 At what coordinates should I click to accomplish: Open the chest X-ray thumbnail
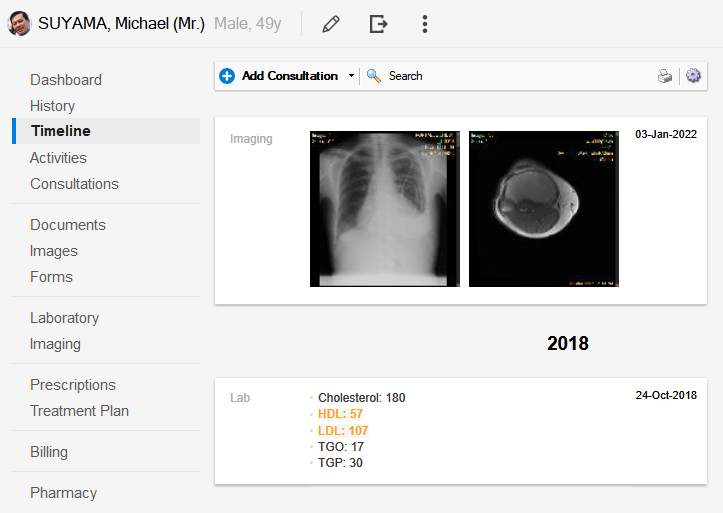385,209
